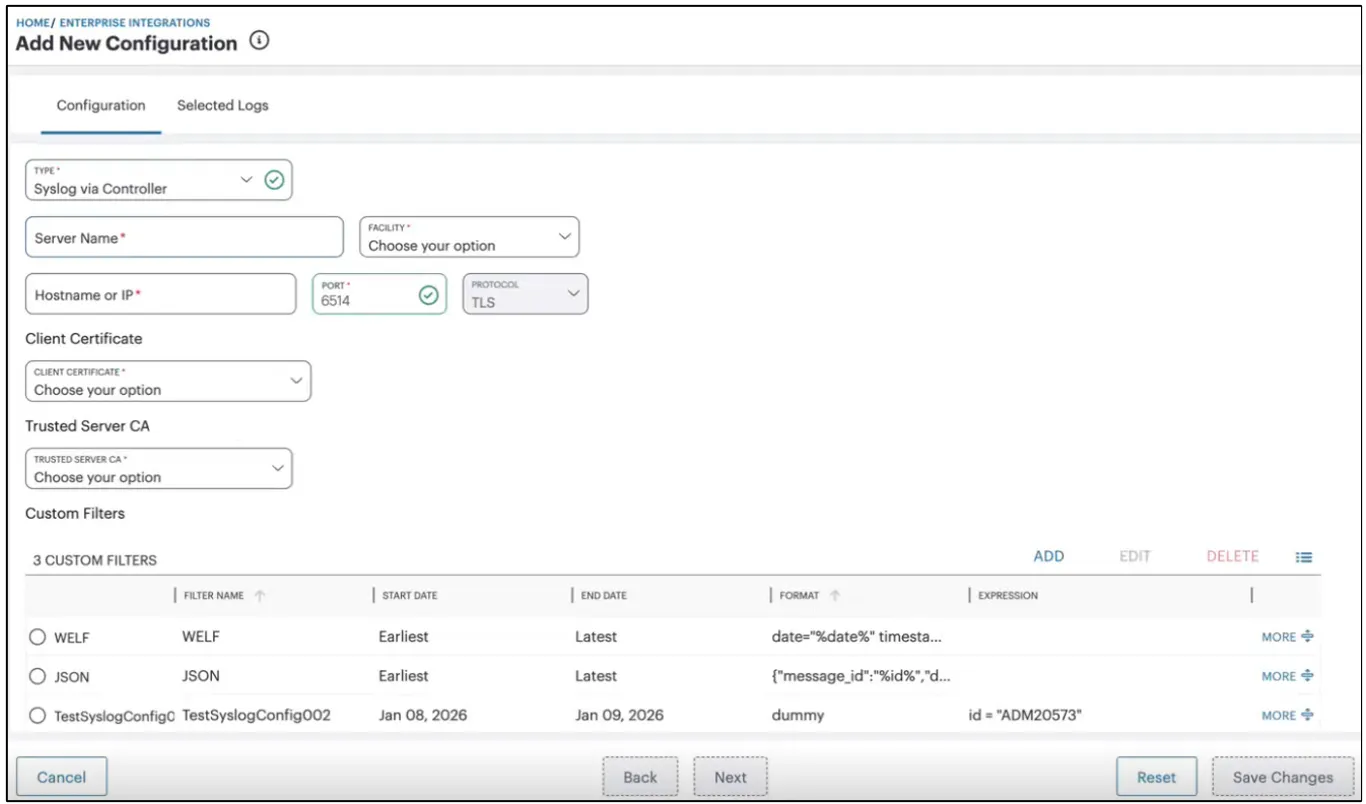Select the JSON filter radio button
Screen dimensions: 1366x804
point(38,676)
